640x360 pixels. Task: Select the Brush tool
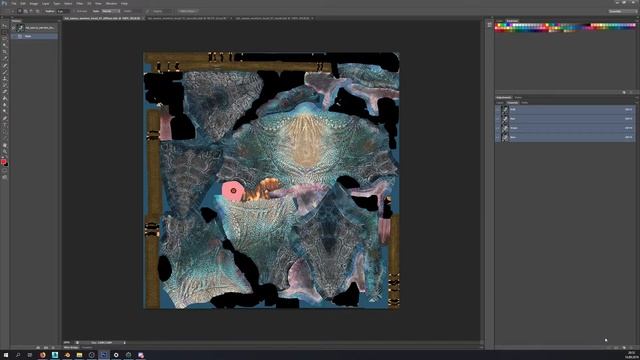pos(5,72)
